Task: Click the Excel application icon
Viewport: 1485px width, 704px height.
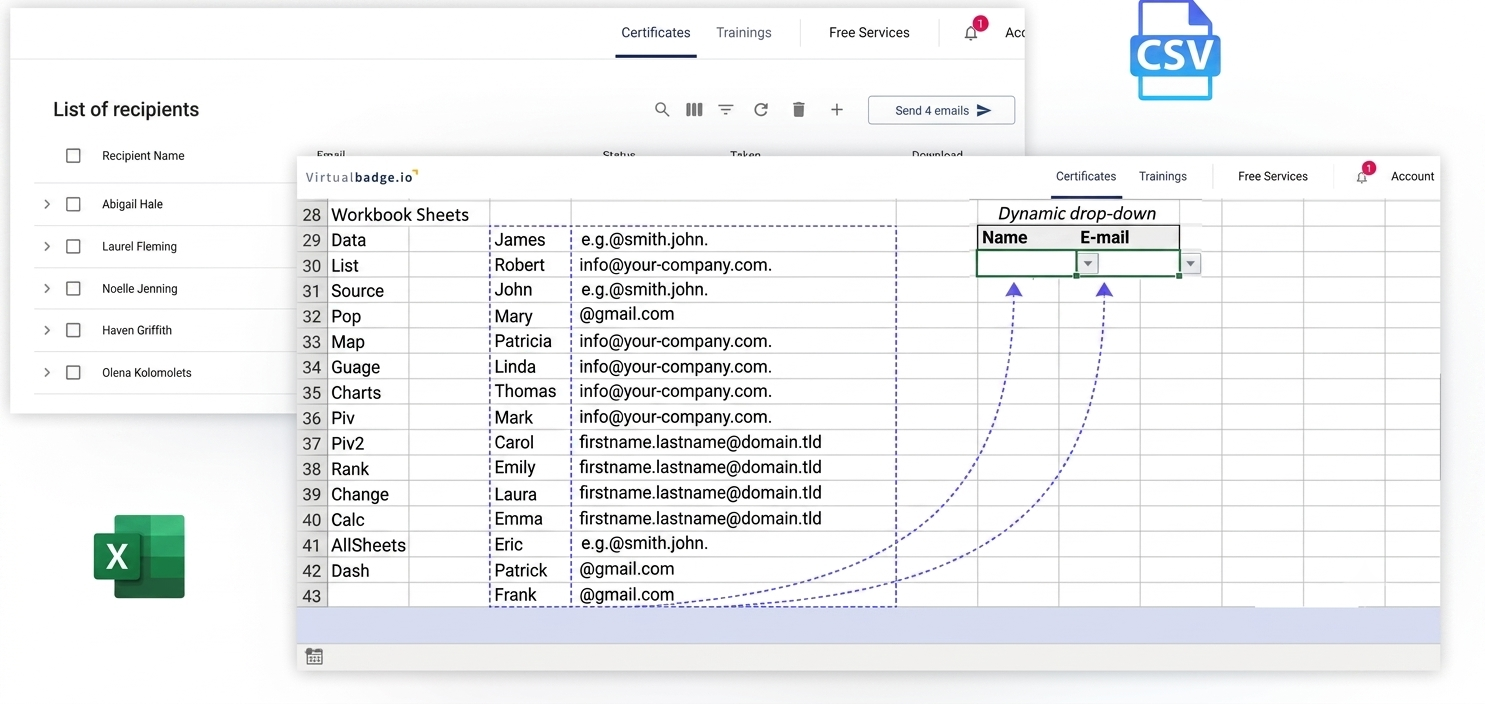Action: click(140, 556)
